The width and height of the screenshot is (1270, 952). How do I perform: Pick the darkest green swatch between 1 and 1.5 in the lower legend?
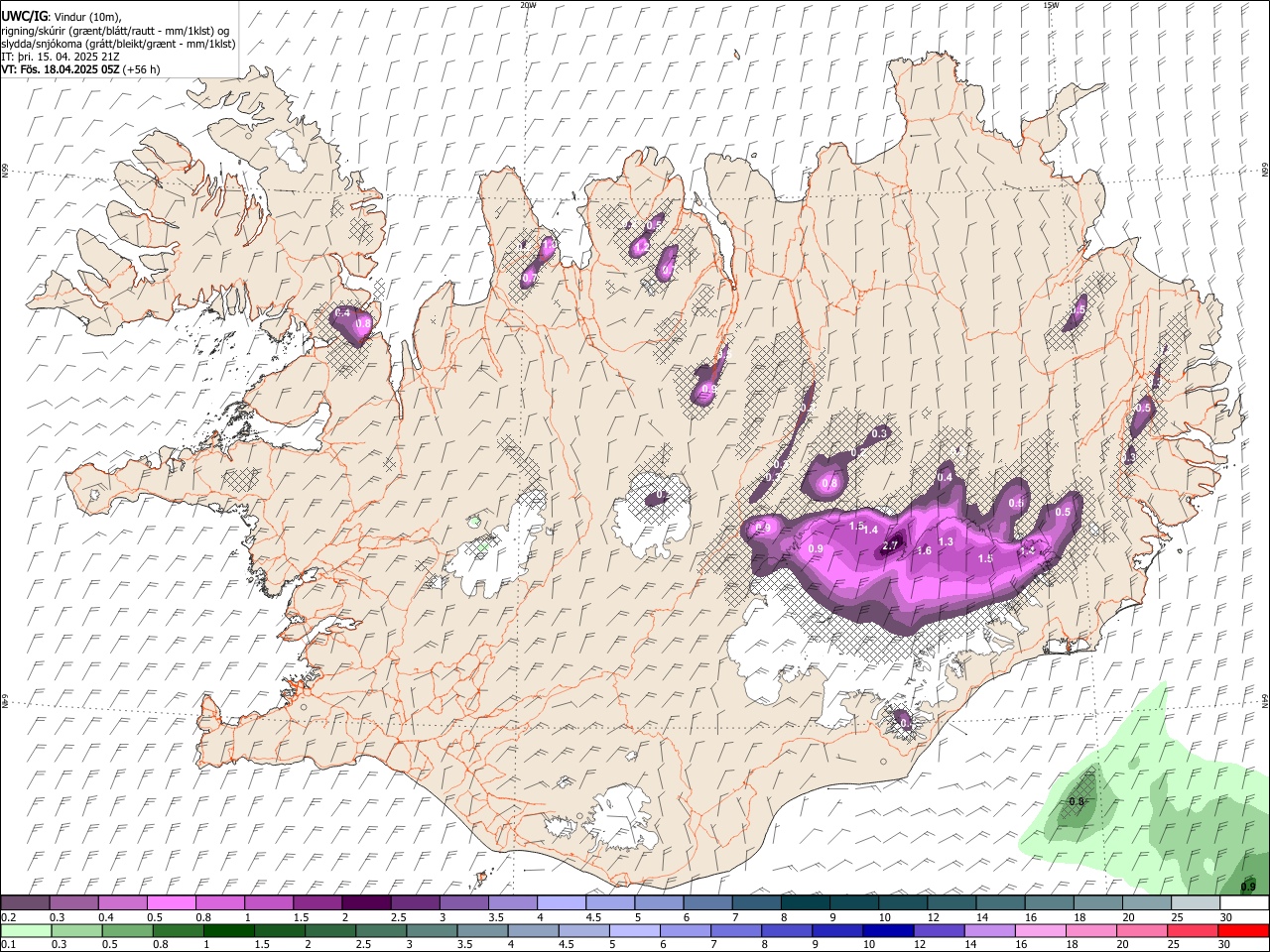point(228,930)
